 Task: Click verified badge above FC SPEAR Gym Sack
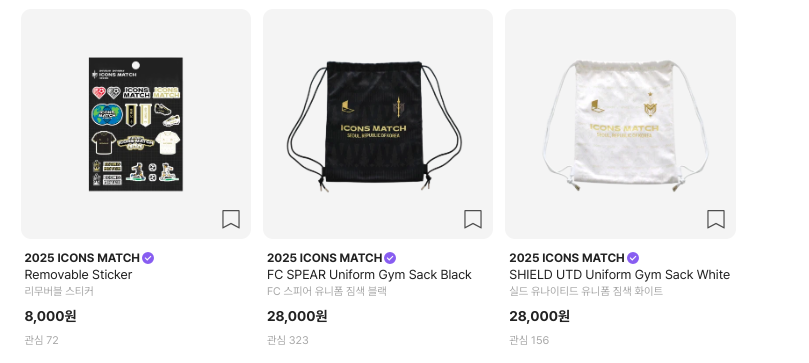click(390, 258)
